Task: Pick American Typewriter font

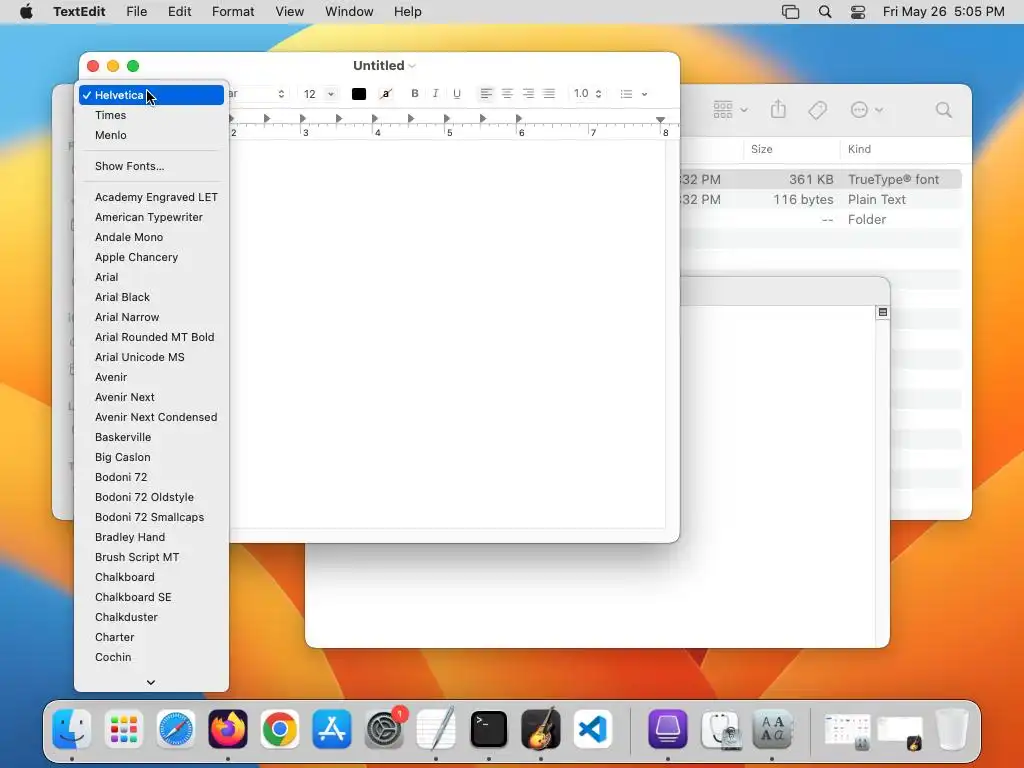Action: 152,217
